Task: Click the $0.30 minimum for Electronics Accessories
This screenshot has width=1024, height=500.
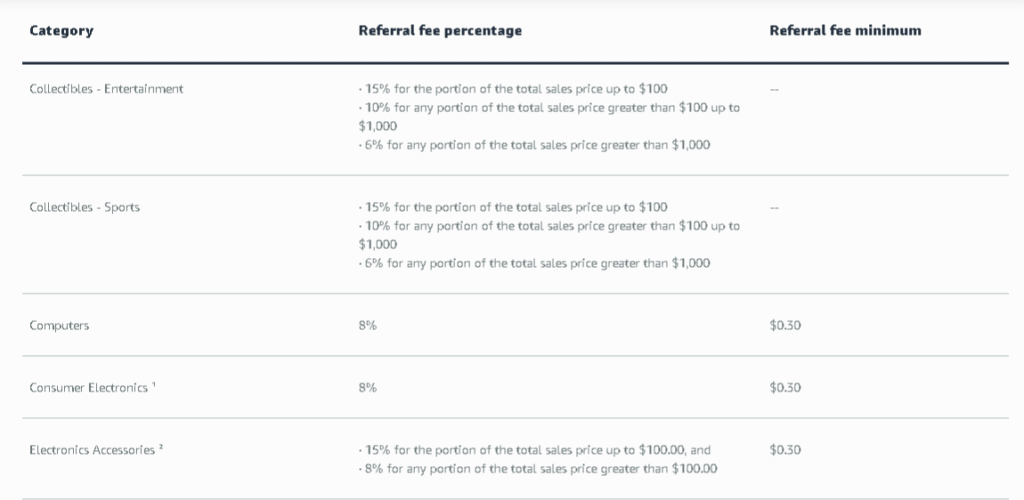Action: [785, 450]
